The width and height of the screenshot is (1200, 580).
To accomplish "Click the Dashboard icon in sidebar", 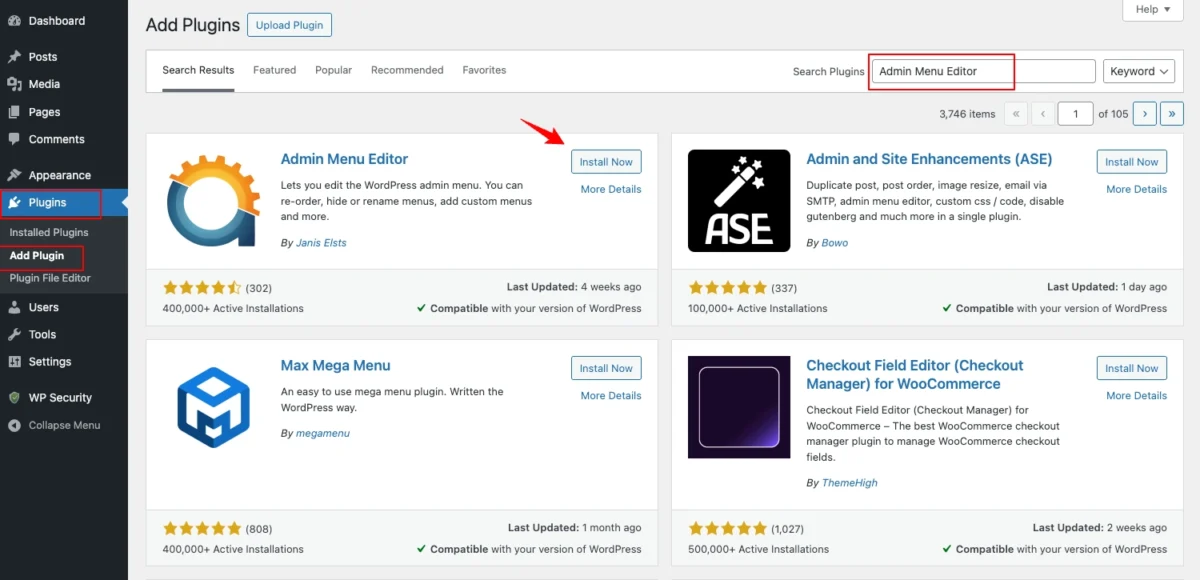I will click(x=14, y=20).
